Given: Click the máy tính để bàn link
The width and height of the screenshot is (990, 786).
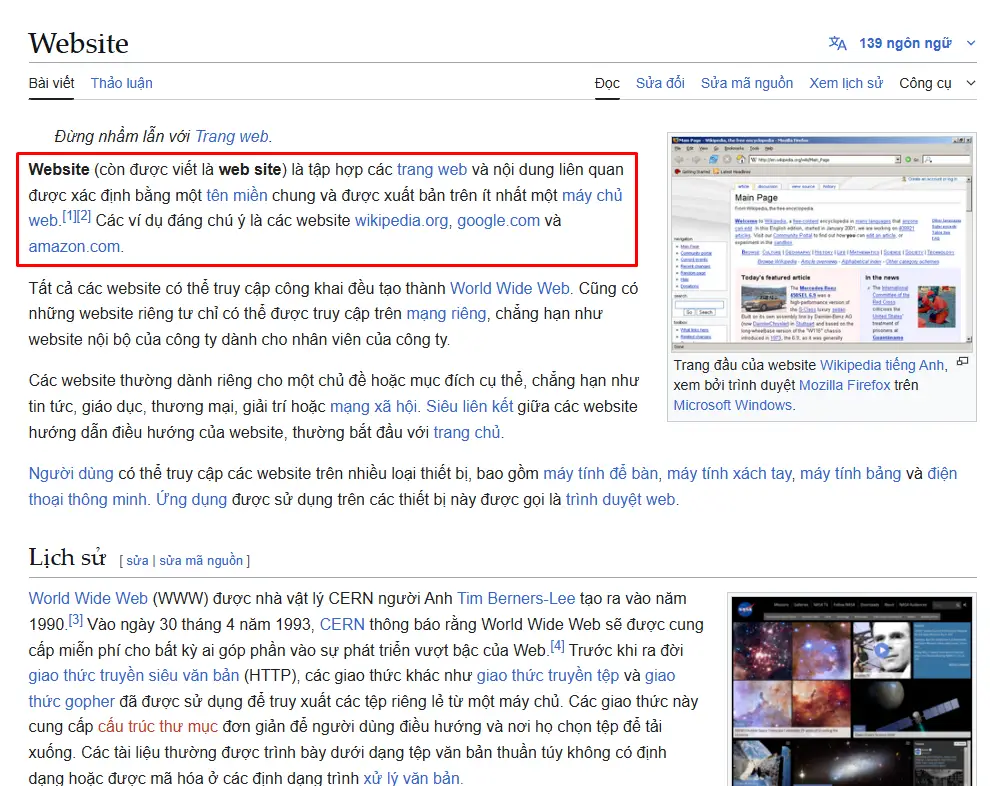Looking at the screenshot, I should [x=600, y=473].
